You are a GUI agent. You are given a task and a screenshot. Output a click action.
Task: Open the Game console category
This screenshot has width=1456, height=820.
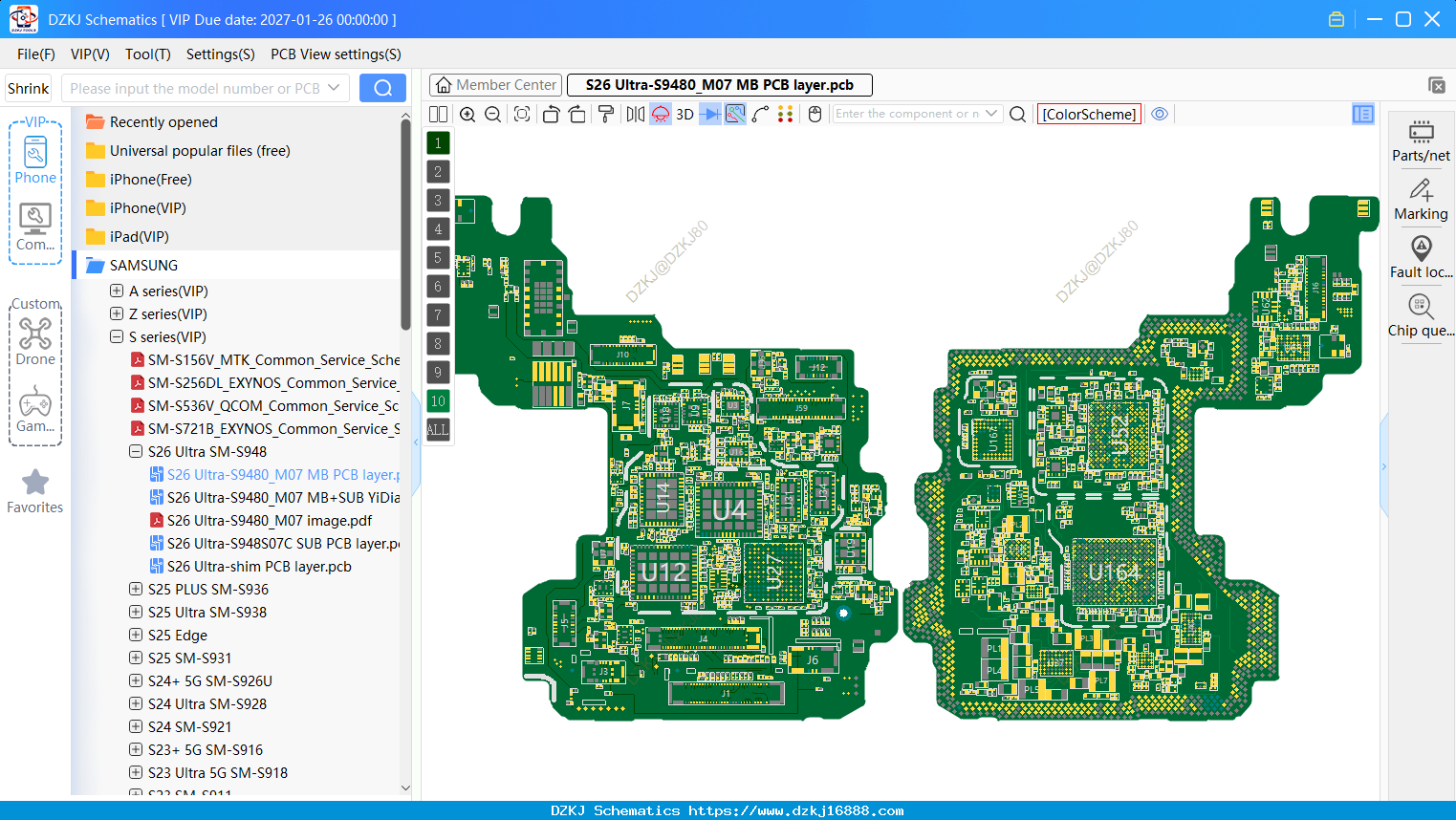35,409
